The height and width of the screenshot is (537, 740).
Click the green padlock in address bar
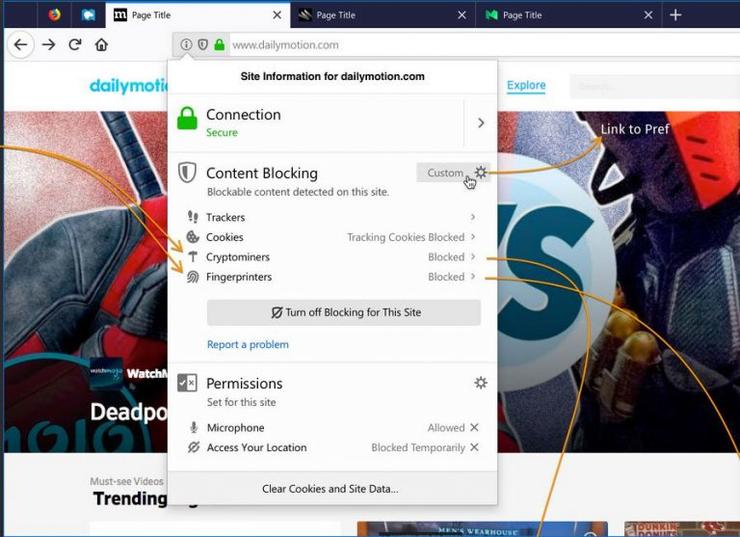click(x=219, y=45)
